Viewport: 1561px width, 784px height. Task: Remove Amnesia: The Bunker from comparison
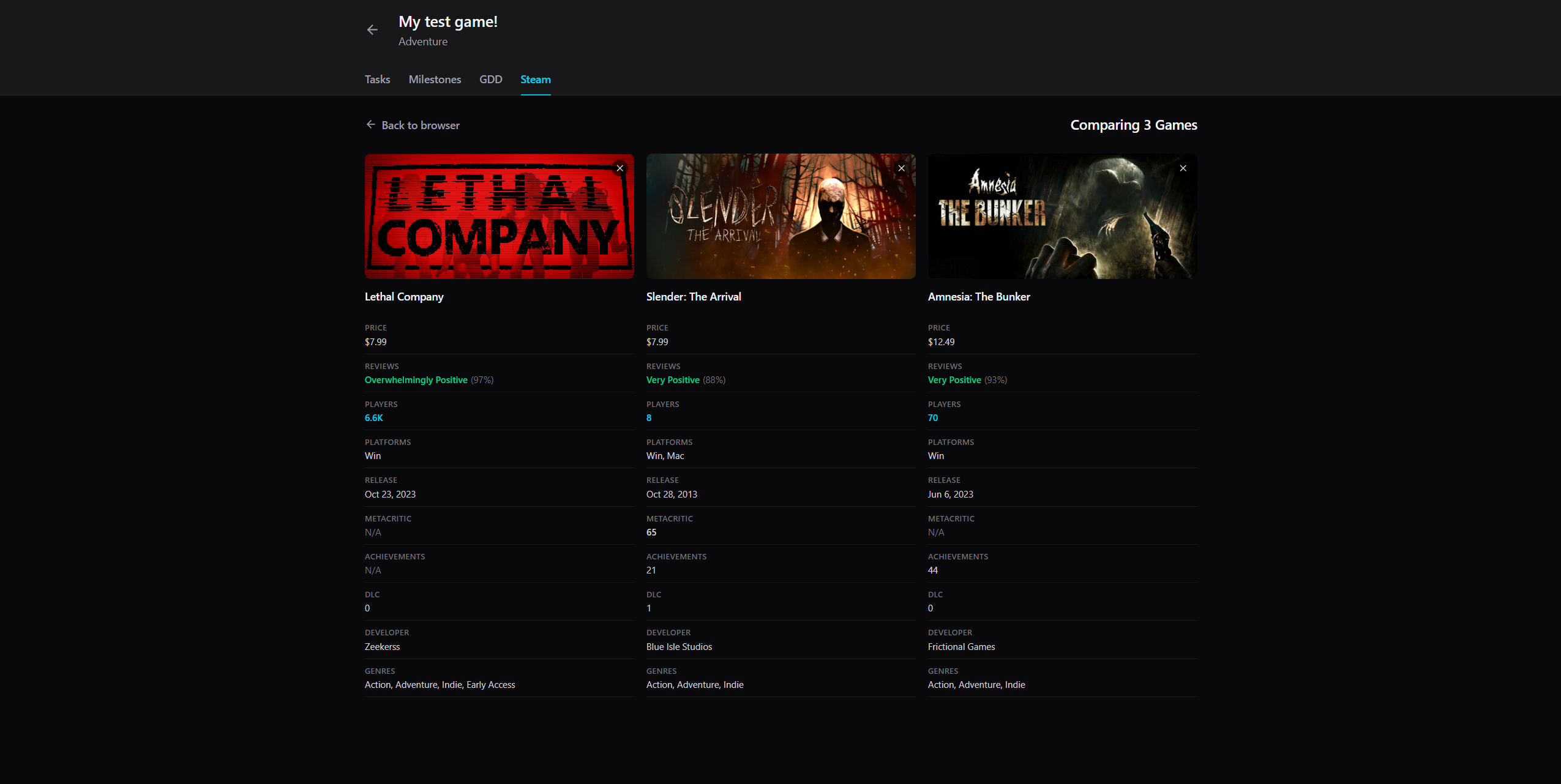point(1183,168)
